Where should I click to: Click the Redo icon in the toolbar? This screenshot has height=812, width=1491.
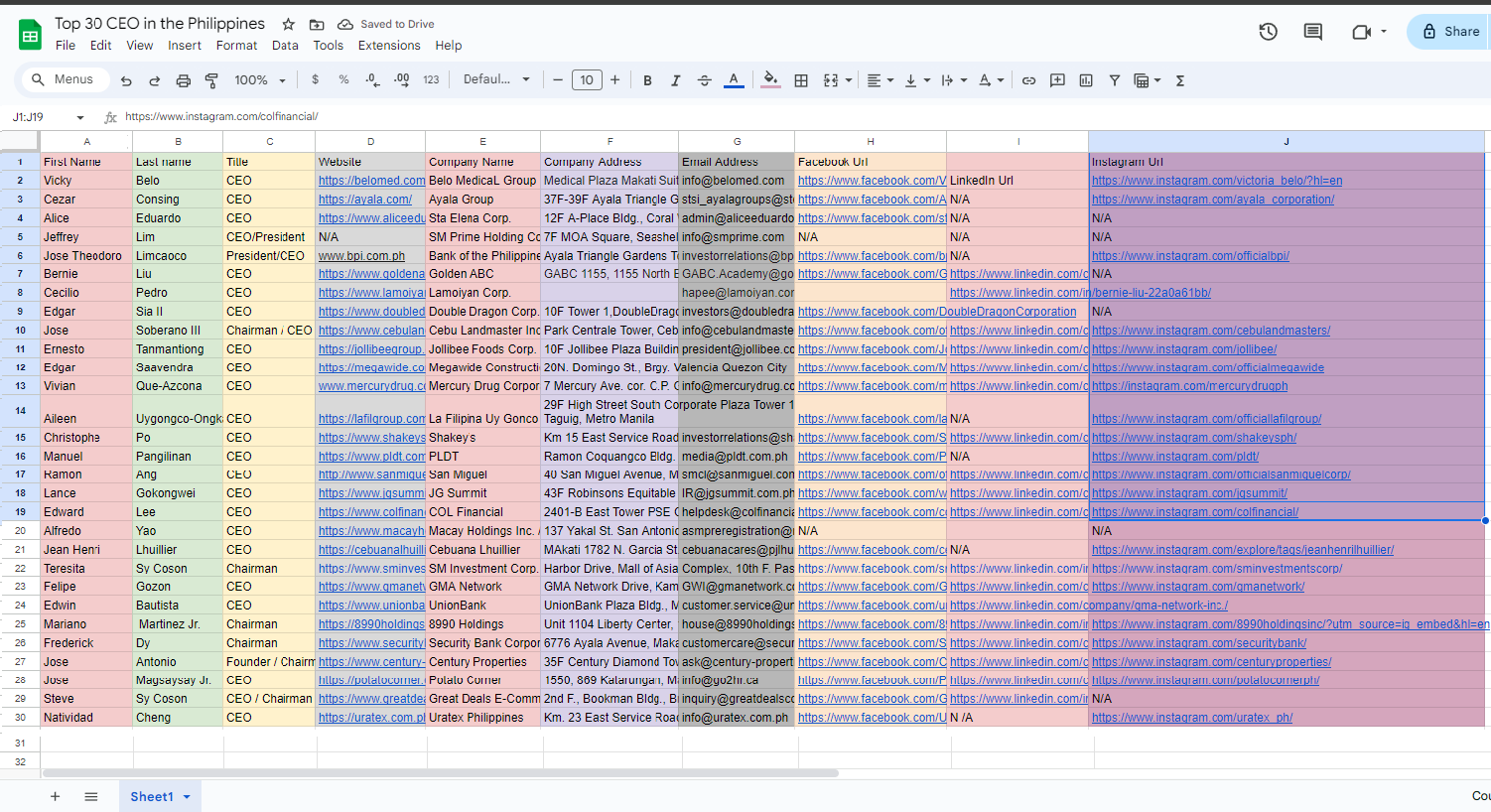154,80
